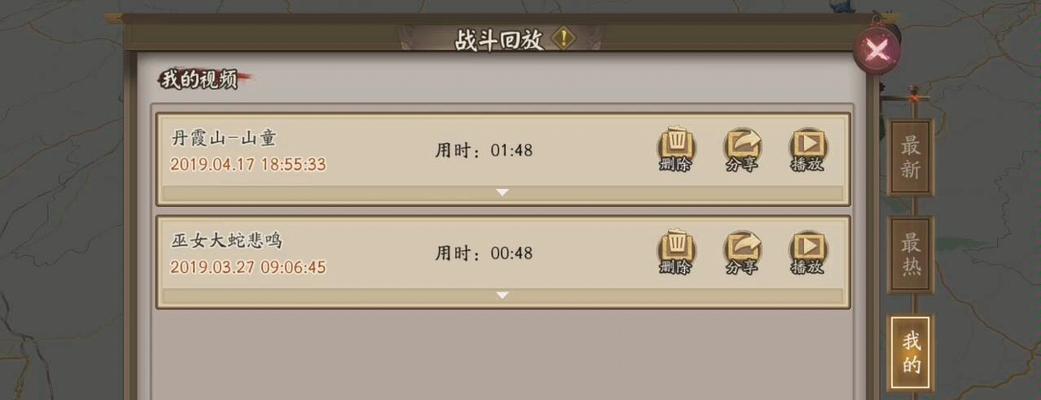Switch to the 最新 tab
The height and width of the screenshot is (400, 1041).
911,157
